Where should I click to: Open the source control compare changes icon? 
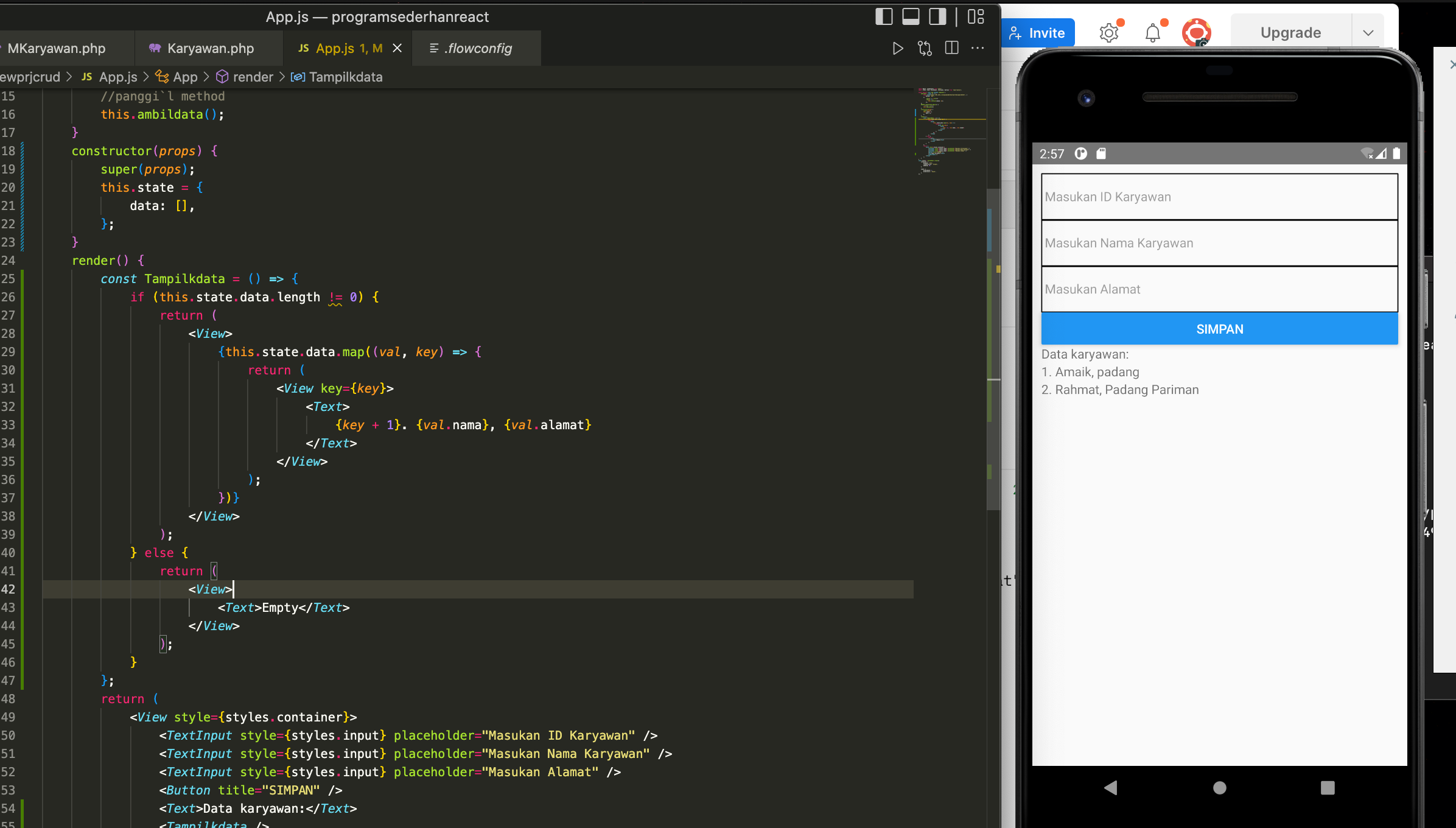coord(925,49)
